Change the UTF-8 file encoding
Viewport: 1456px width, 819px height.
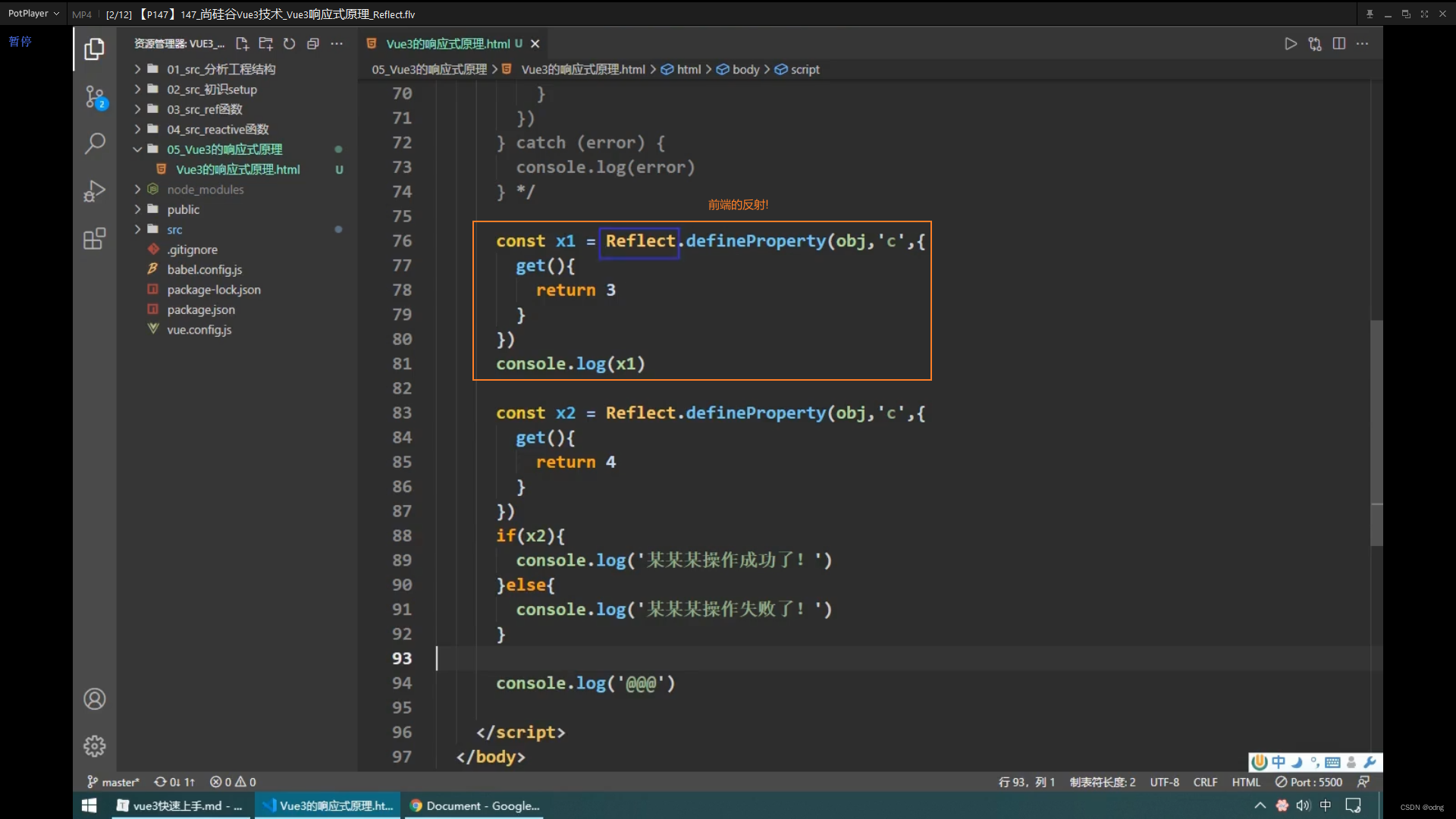1165,782
